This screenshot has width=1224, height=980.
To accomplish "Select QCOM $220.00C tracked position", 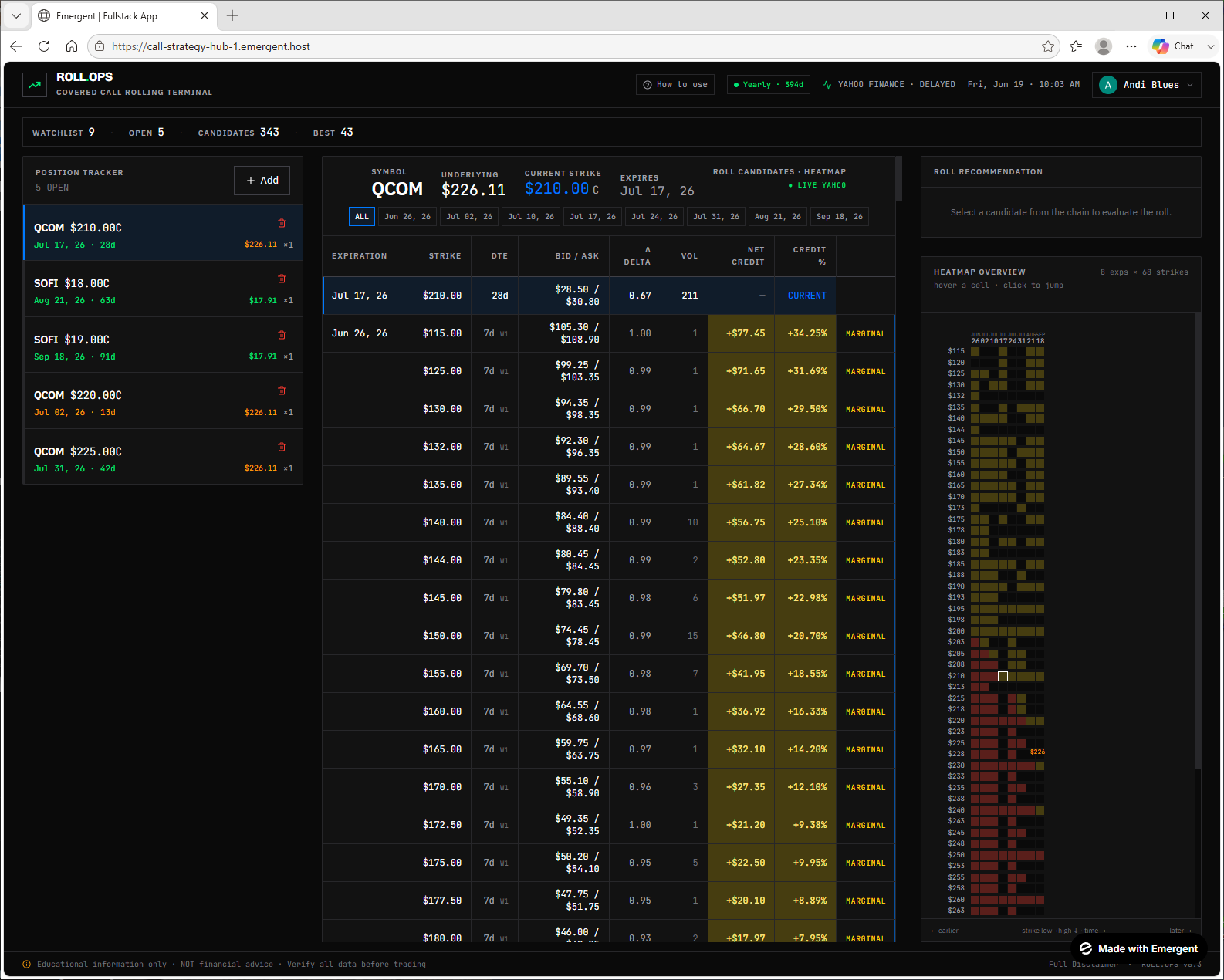I will (163, 401).
